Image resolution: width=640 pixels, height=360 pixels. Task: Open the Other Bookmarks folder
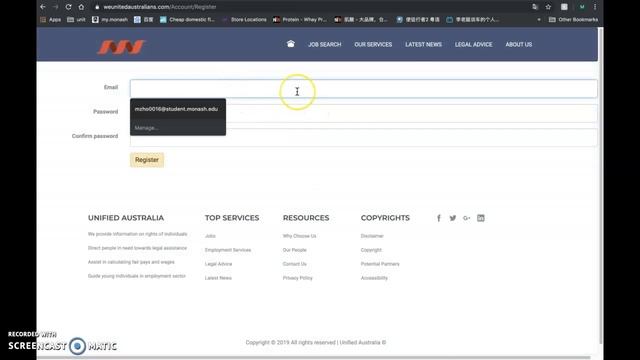(573, 20)
